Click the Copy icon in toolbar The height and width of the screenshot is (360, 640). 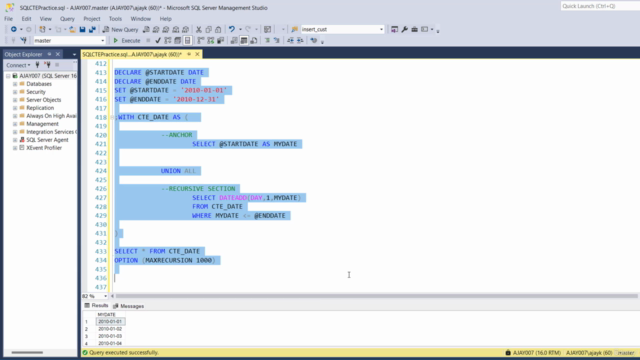209,29
